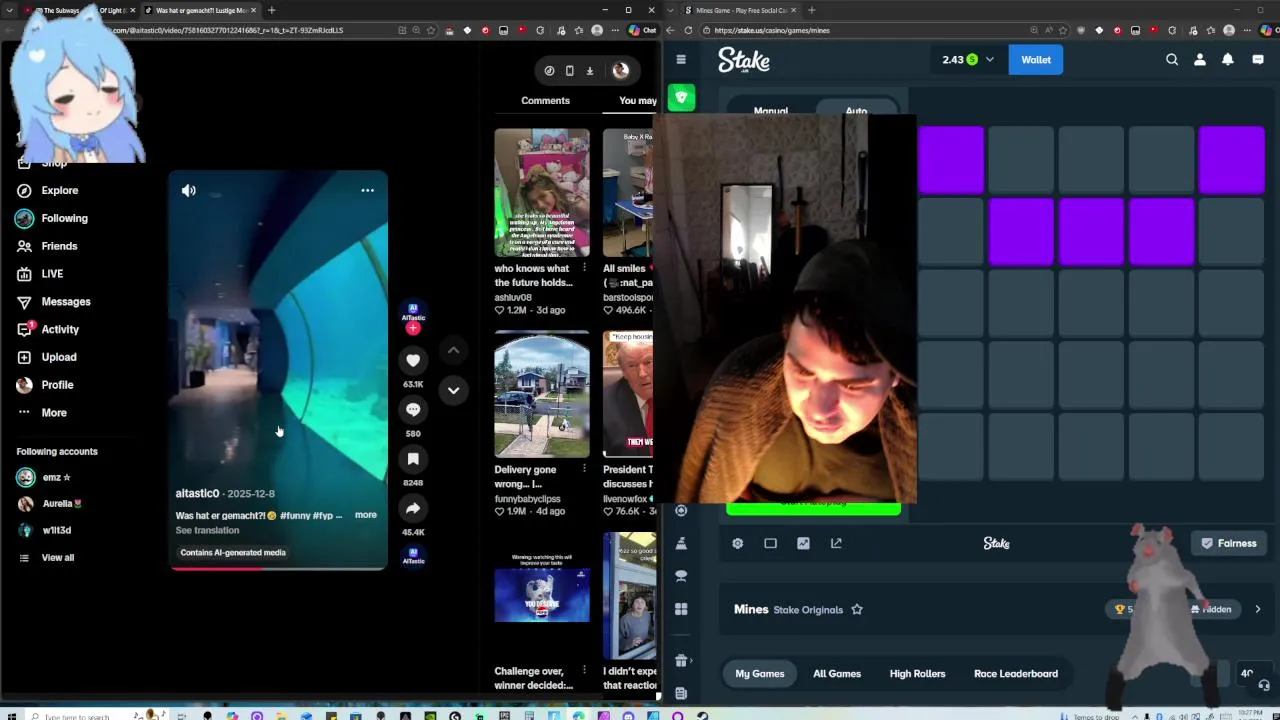Open Mines game settings gear
The width and height of the screenshot is (1280, 720).
[738, 543]
